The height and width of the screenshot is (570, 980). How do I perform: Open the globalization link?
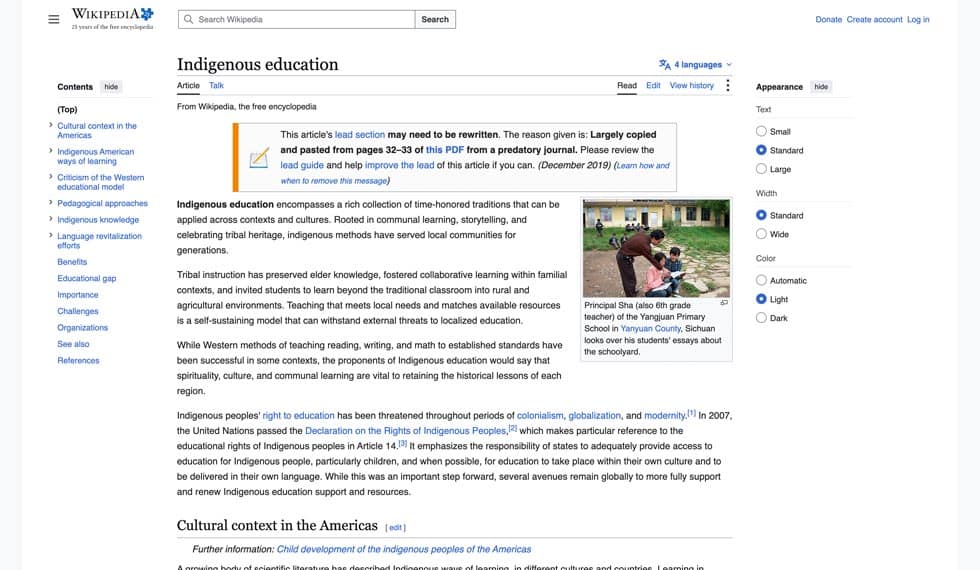coord(594,416)
